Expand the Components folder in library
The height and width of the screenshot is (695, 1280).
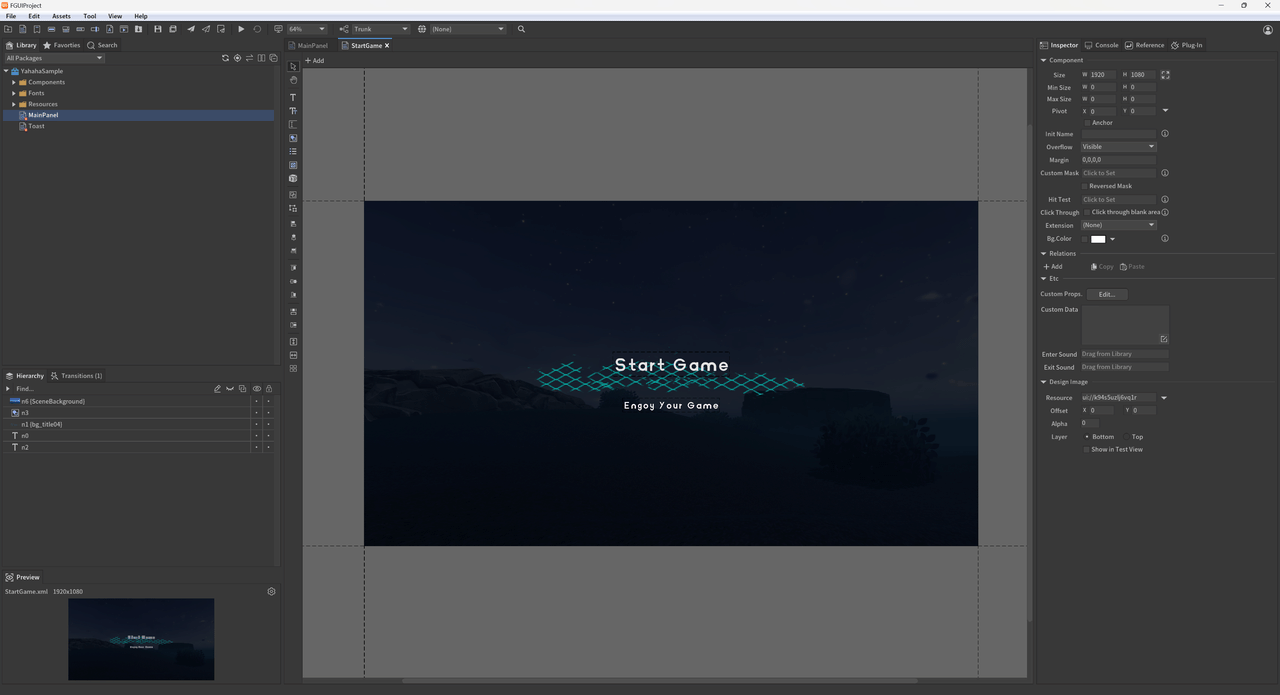click(x=14, y=82)
